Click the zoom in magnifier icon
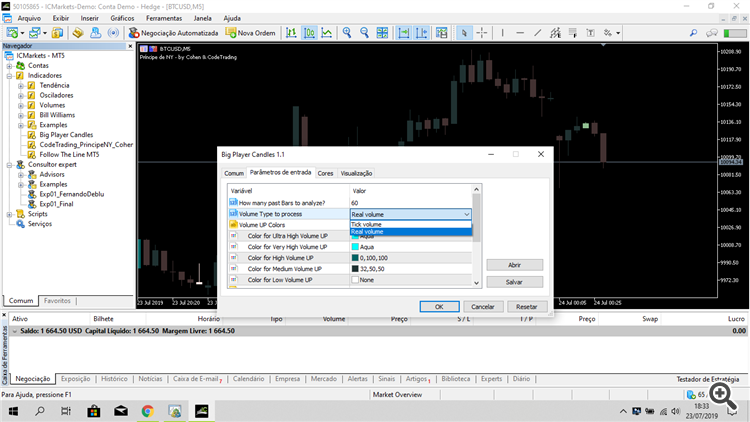This screenshot has width=750, height=422. (x=347, y=33)
